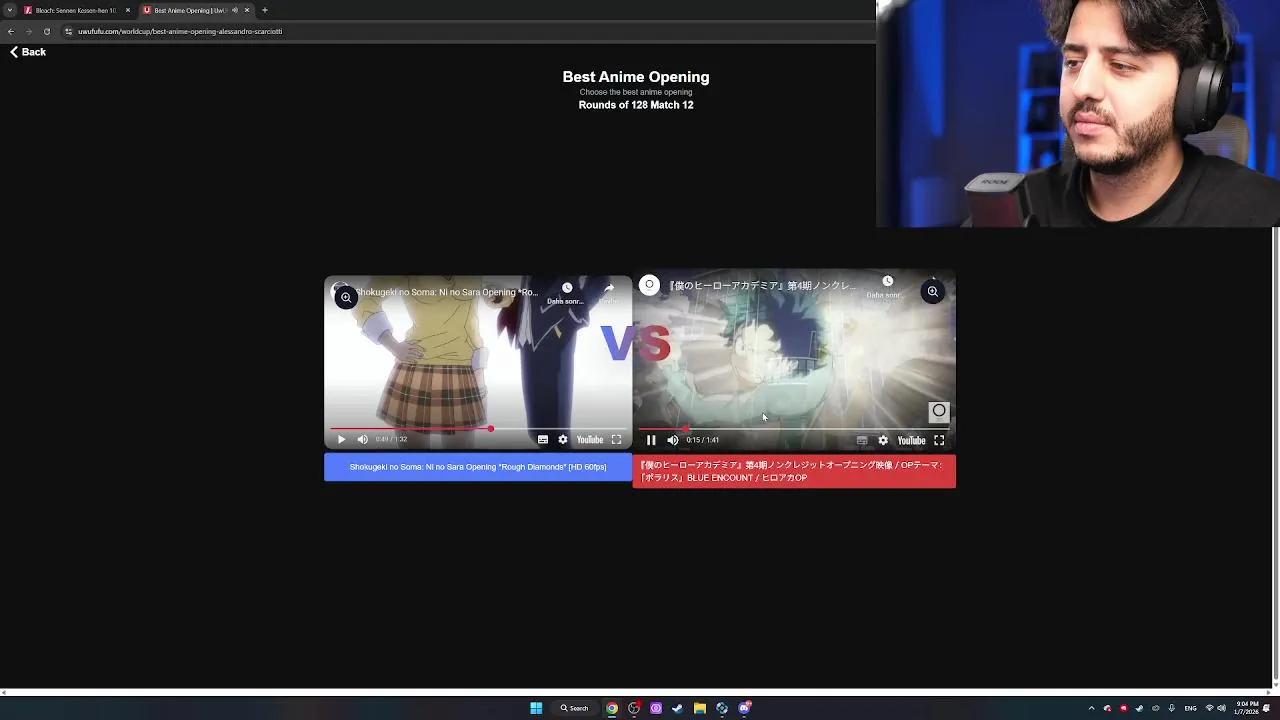The height and width of the screenshot is (720, 1280).
Task: Open settings gear on left video
Action: [x=563, y=439]
